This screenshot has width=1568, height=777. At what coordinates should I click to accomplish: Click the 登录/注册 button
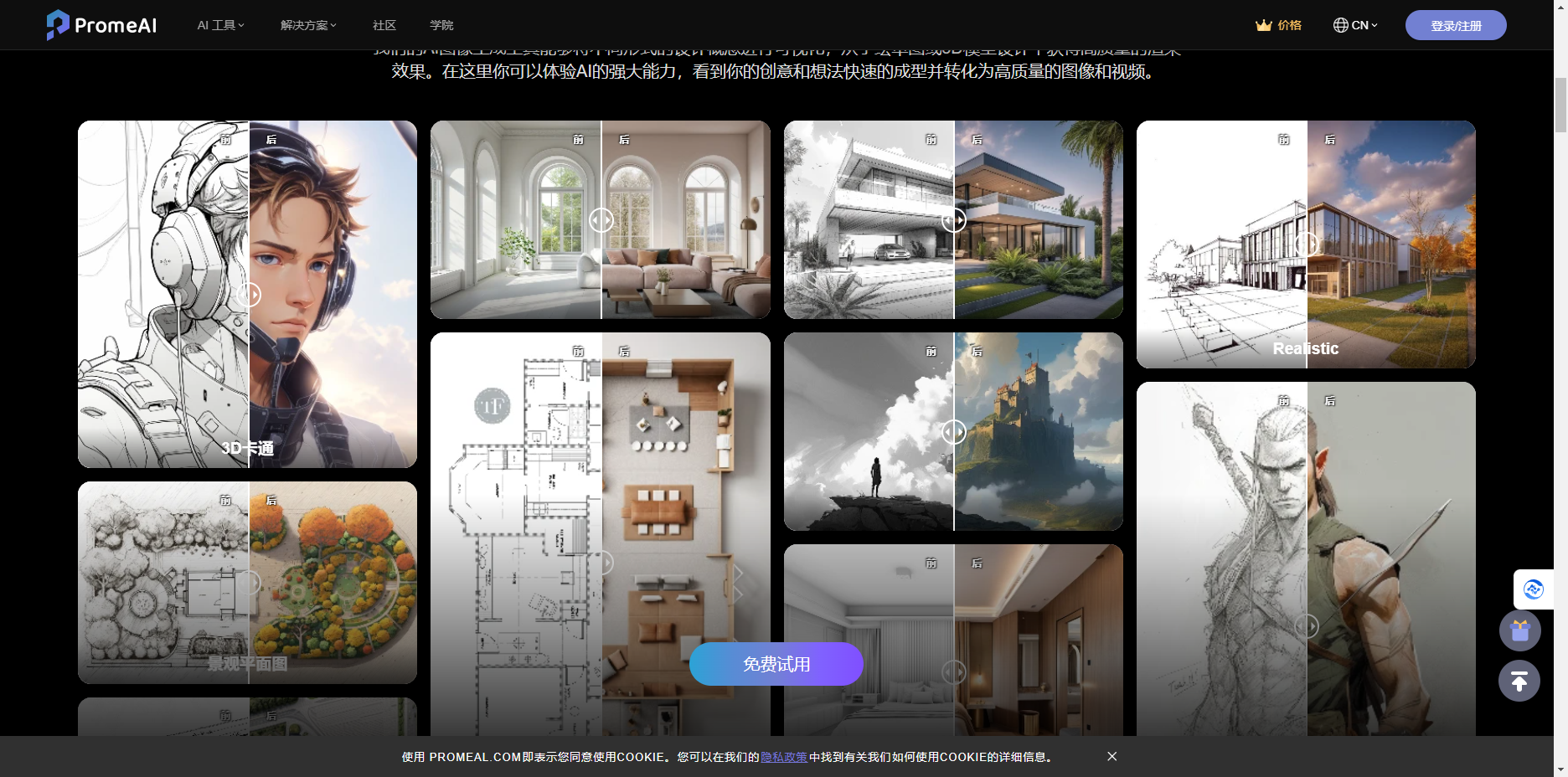tap(1455, 25)
